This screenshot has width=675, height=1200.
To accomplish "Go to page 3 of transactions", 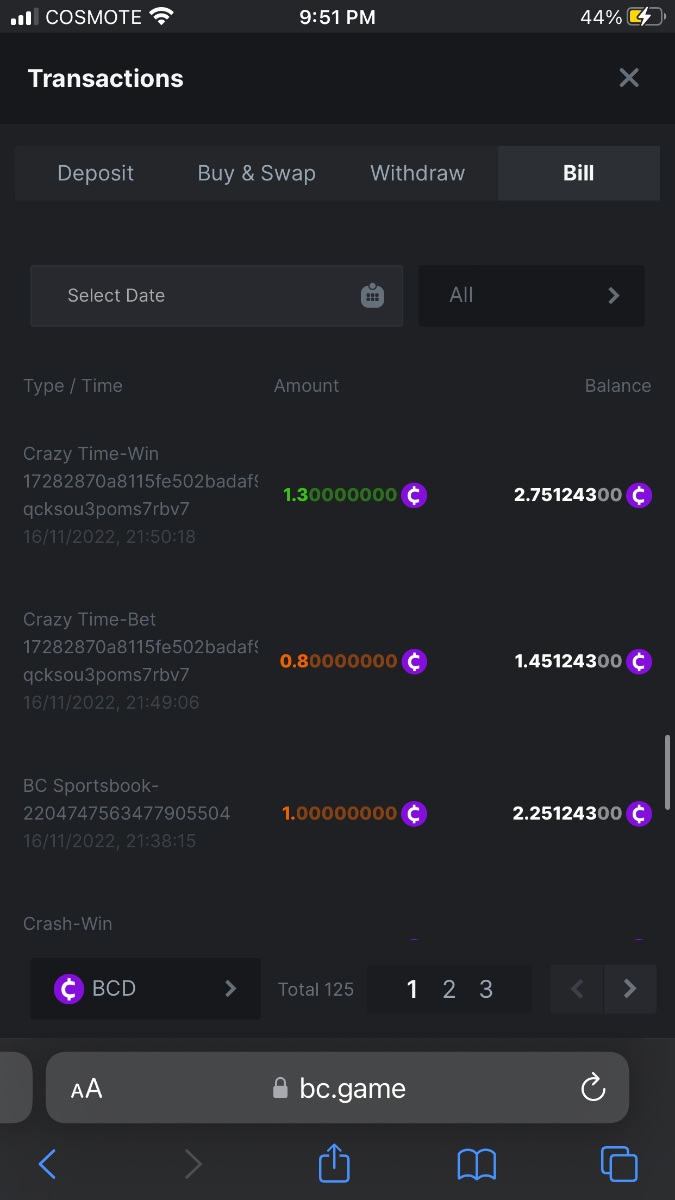I will pos(486,989).
